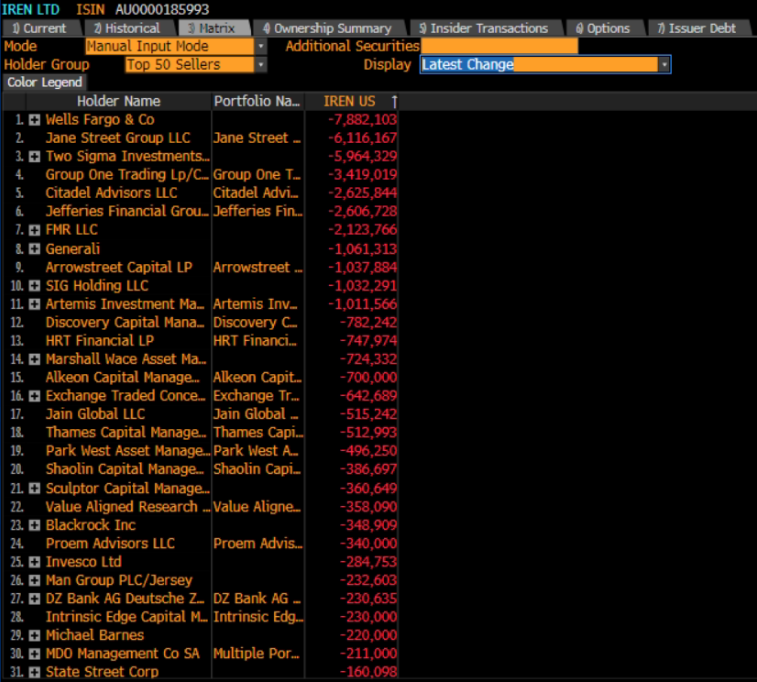This screenshot has height=682, width=757.
Task: Click the -700,000 value cell
Action: pyautogui.click(x=368, y=377)
